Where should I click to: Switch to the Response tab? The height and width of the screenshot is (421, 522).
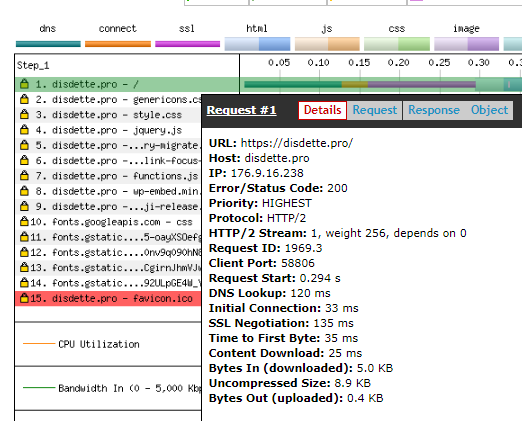click(434, 110)
